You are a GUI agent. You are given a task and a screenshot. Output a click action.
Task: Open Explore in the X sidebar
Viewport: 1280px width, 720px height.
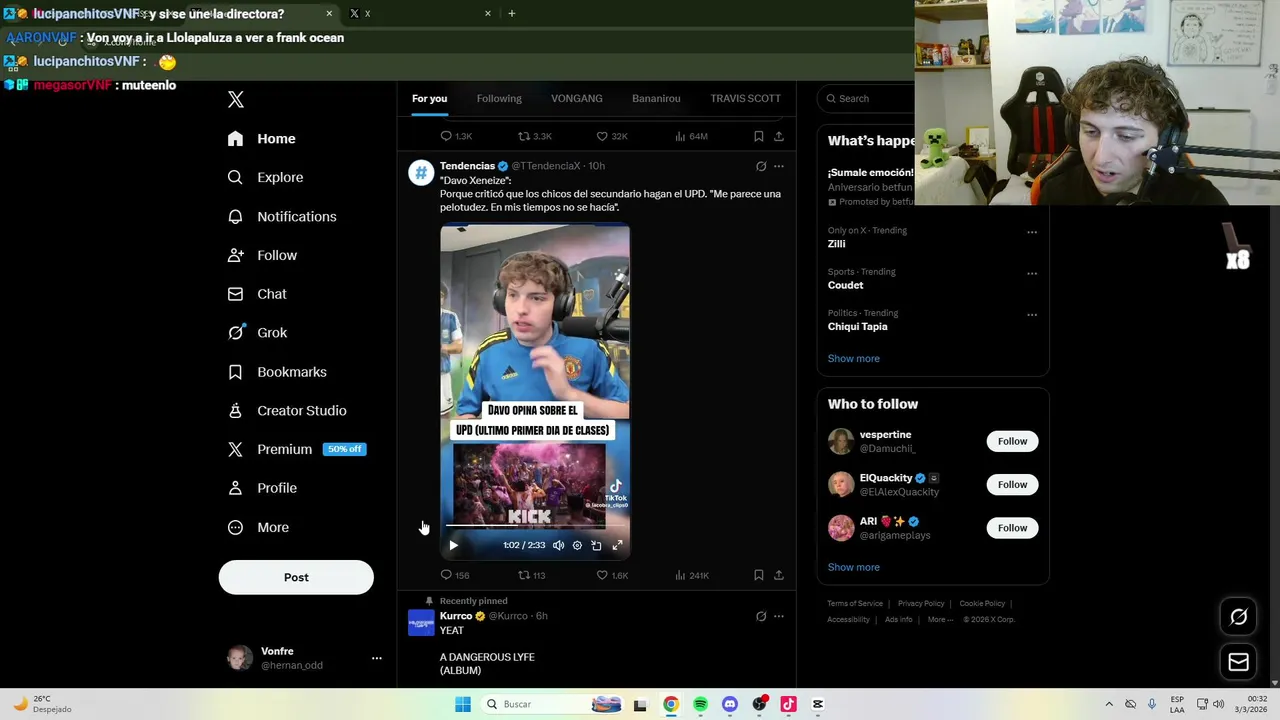click(x=266, y=177)
